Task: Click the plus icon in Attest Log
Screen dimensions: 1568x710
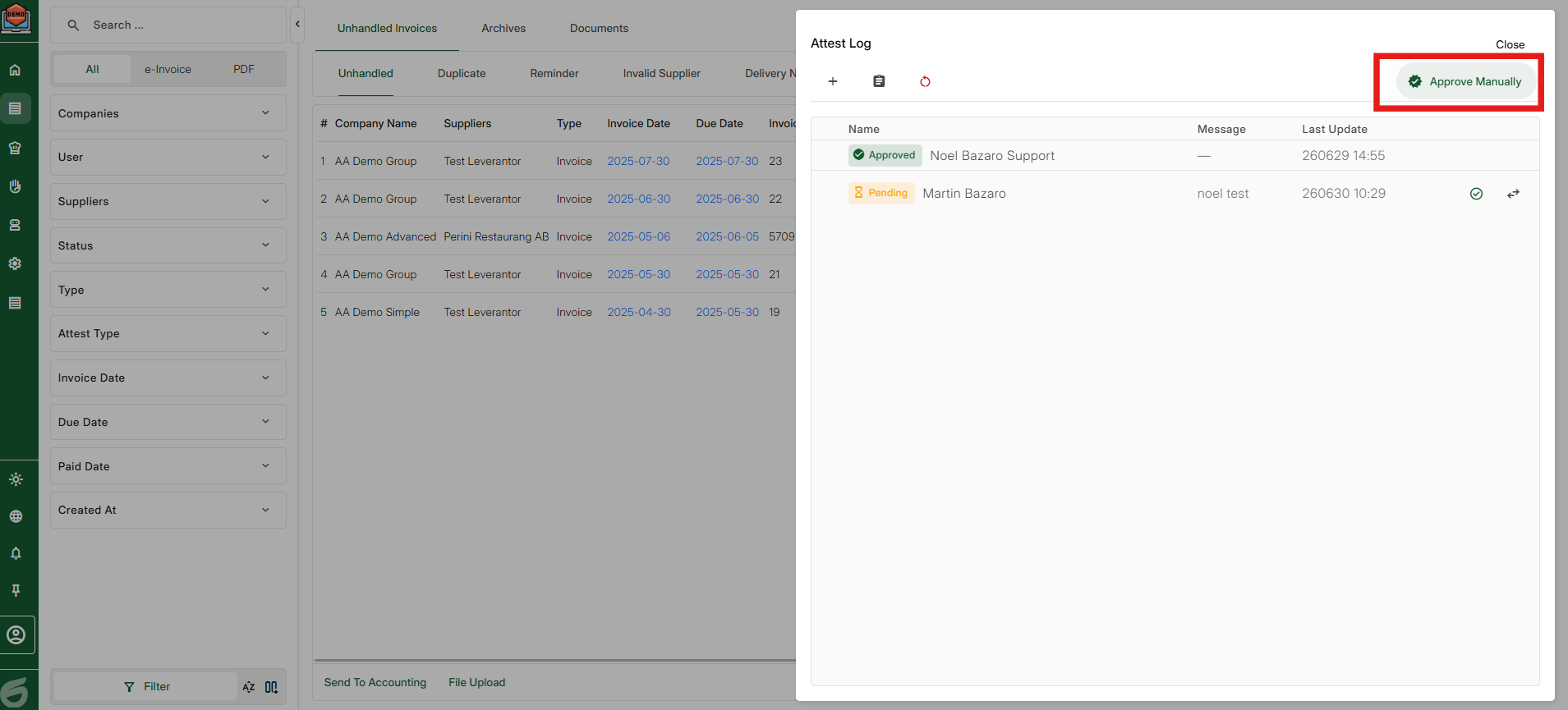Action: (833, 81)
